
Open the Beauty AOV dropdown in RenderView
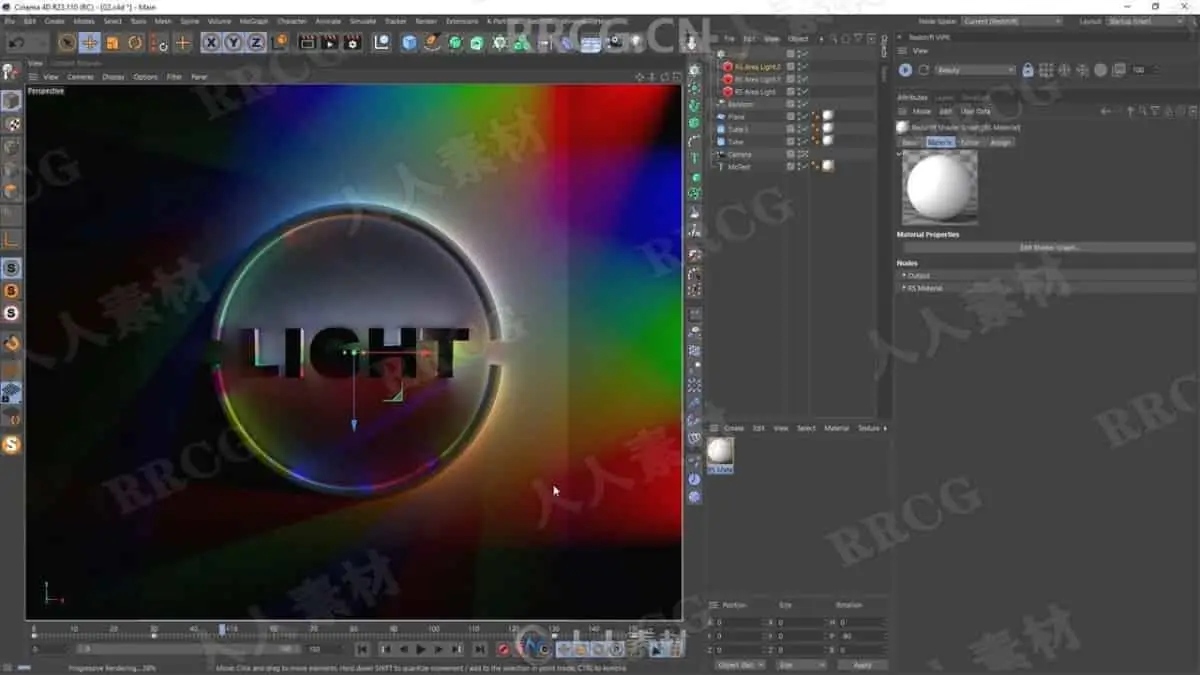point(975,70)
